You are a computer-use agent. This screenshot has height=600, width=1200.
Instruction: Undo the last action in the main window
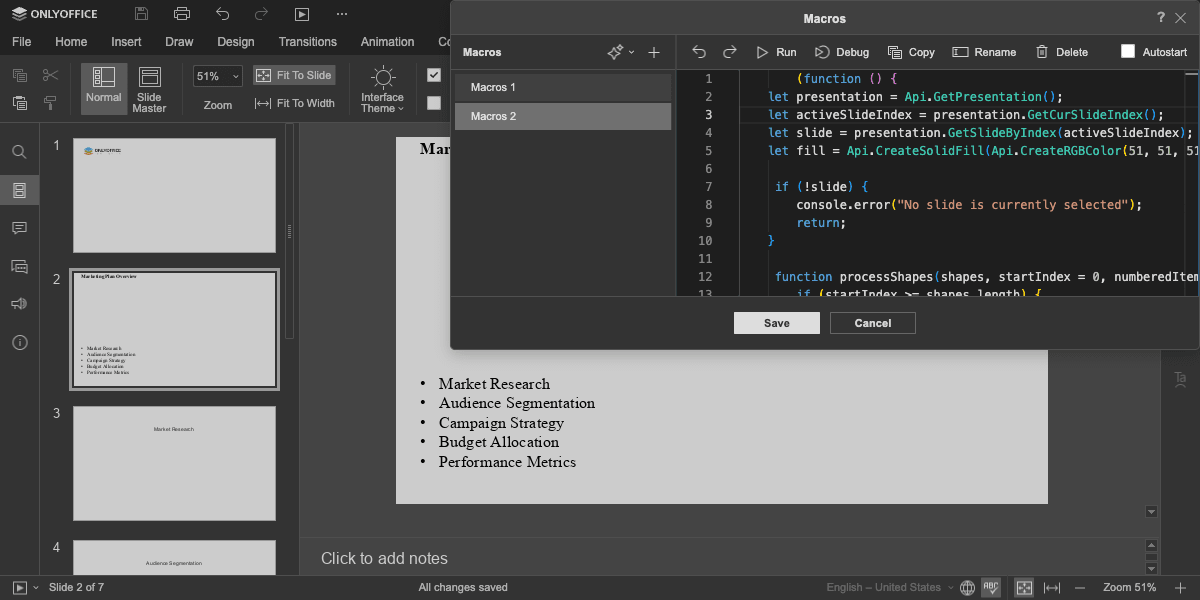point(222,14)
